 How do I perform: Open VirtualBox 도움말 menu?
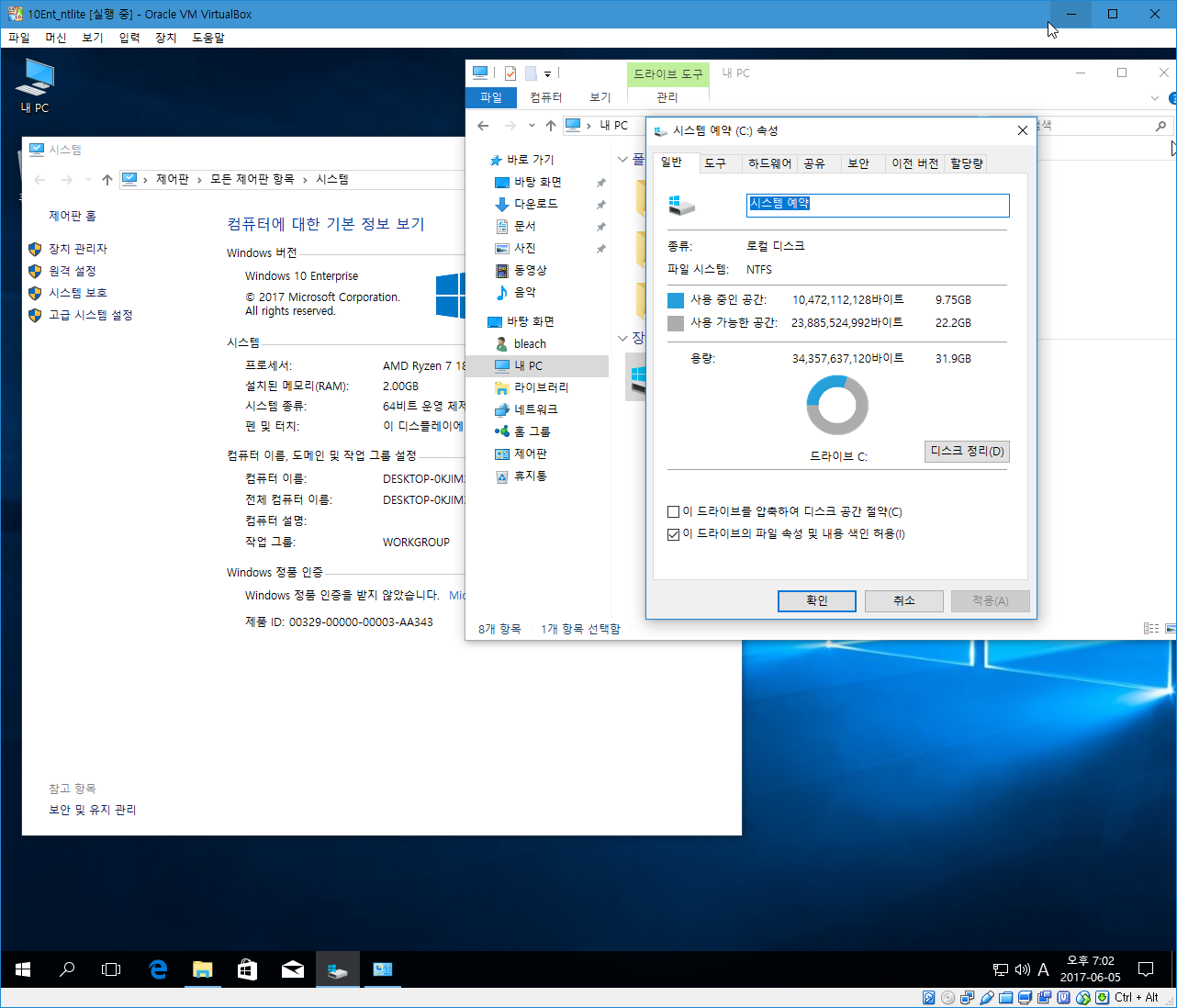(x=208, y=38)
